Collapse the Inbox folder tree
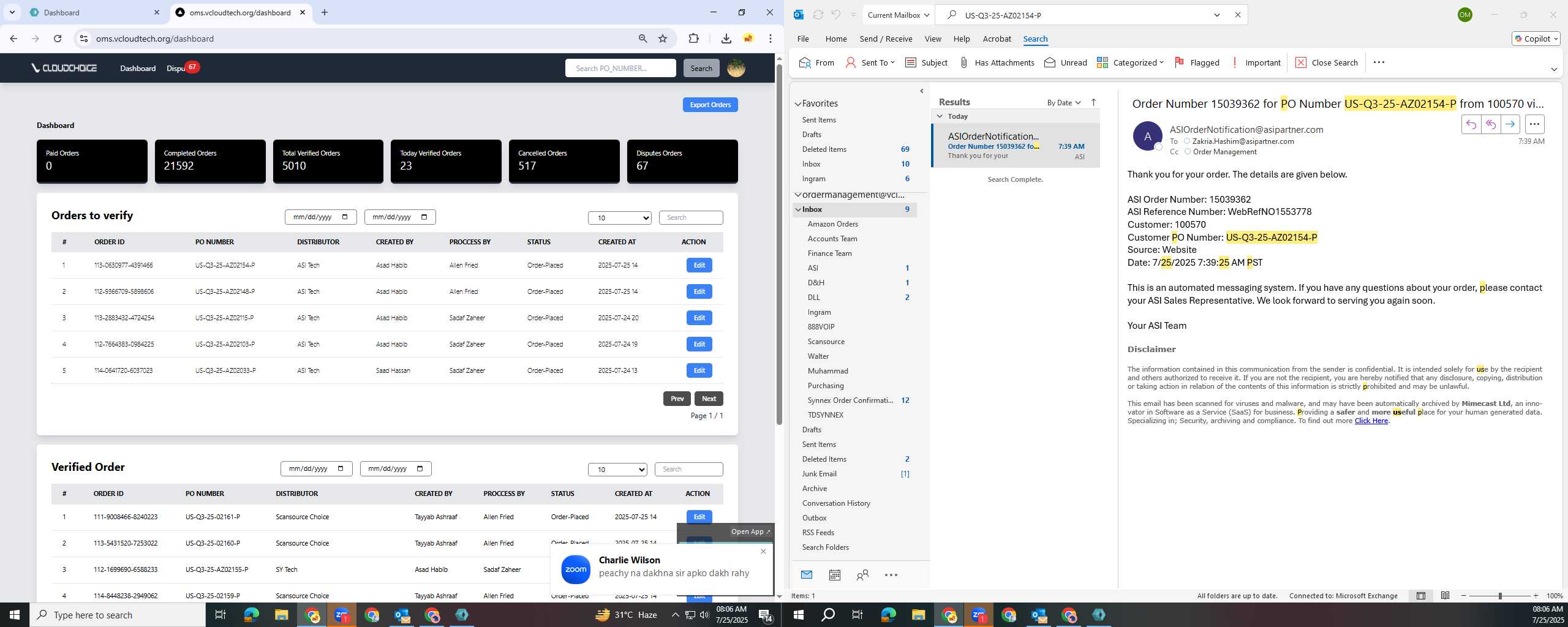The width and height of the screenshot is (1568, 627). [798, 209]
